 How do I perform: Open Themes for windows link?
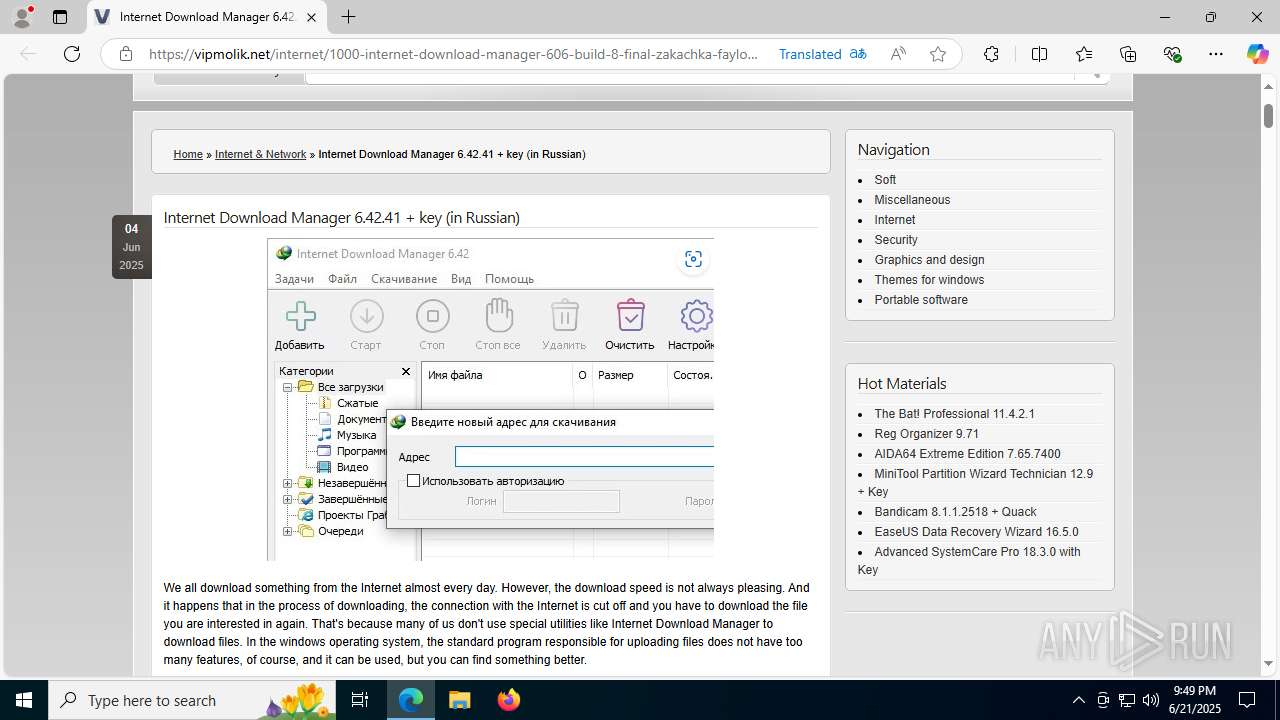pyautogui.click(x=929, y=280)
